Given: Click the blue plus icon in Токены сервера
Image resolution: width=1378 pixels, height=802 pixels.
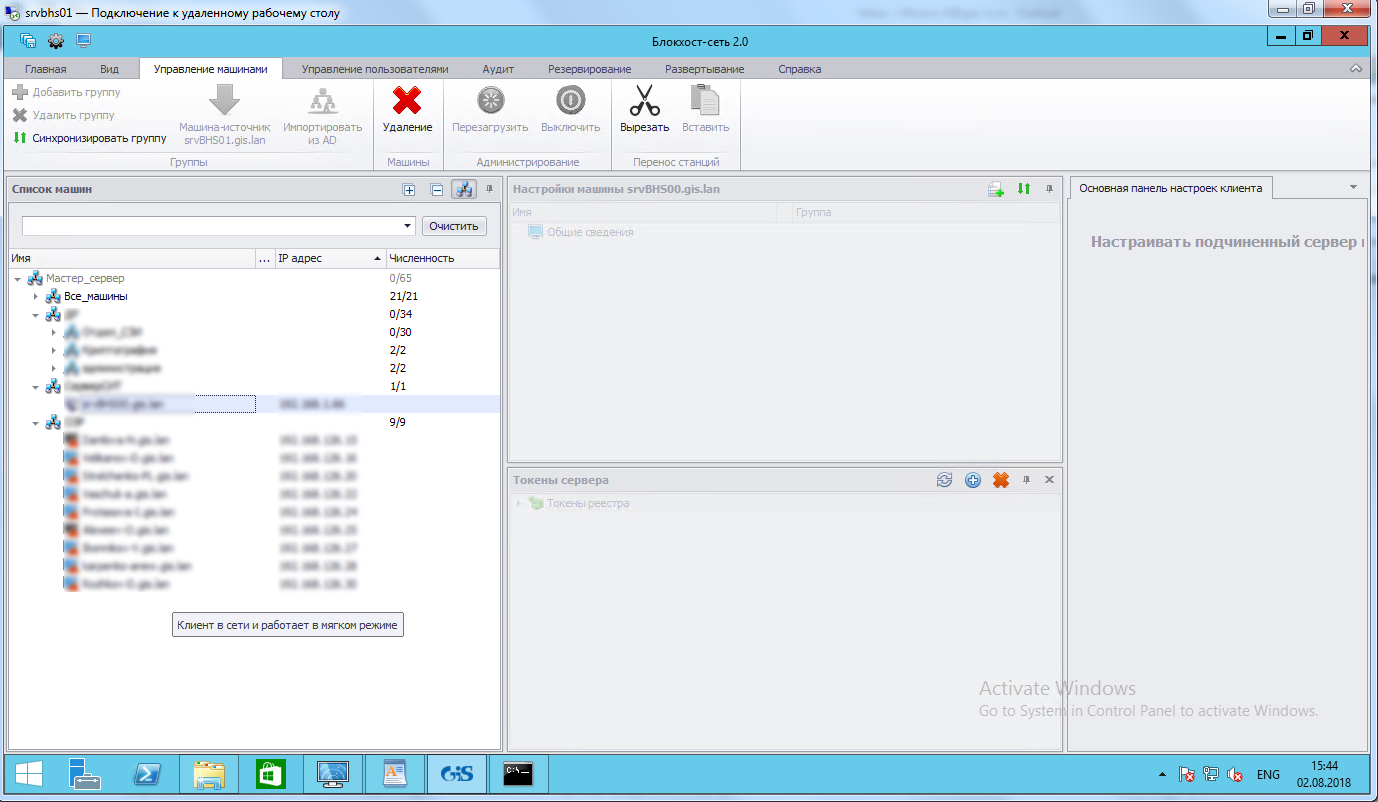Looking at the screenshot, I should (x=972, y=480).
